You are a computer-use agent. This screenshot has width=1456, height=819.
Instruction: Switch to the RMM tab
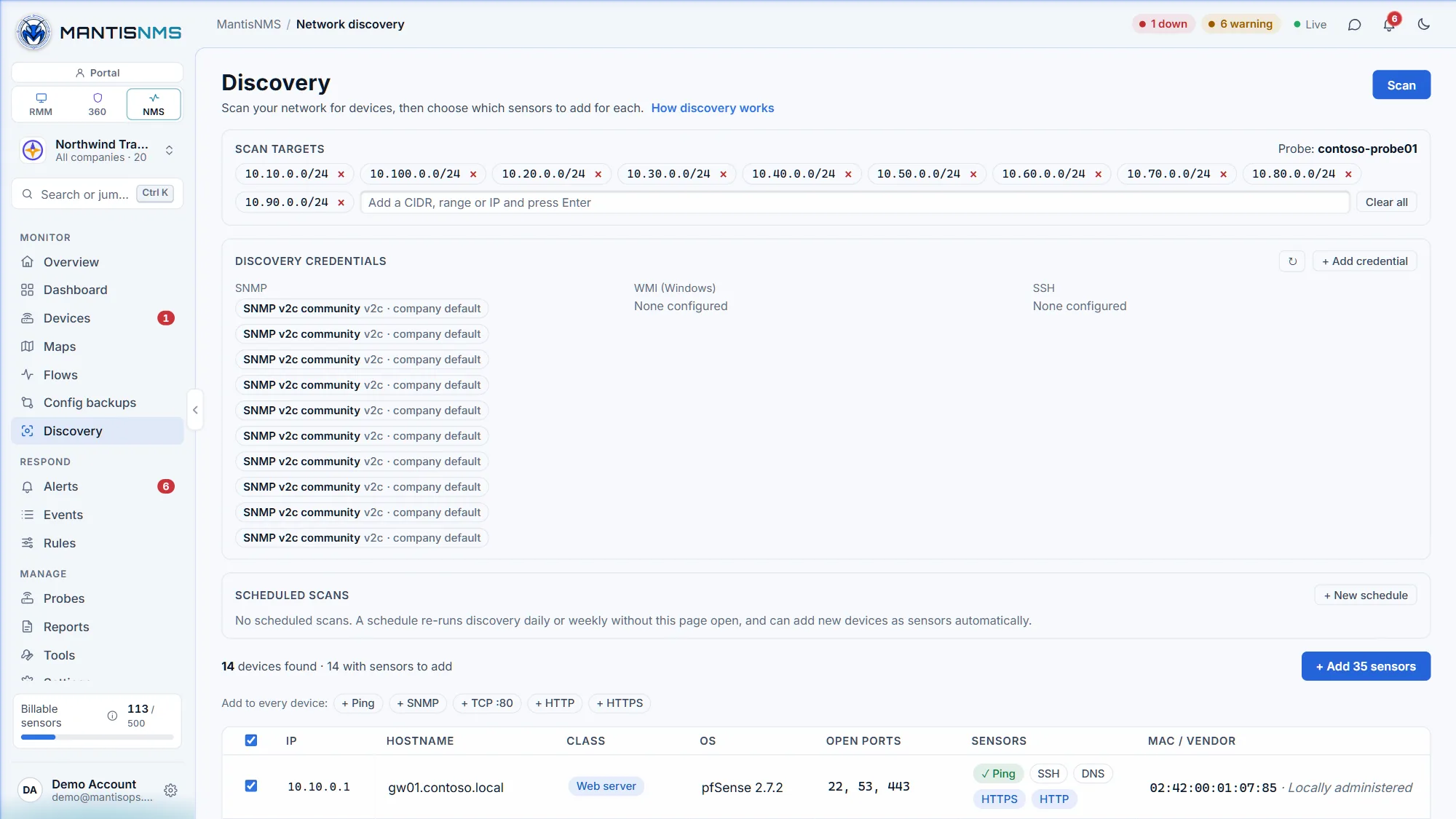coord(41,104)
